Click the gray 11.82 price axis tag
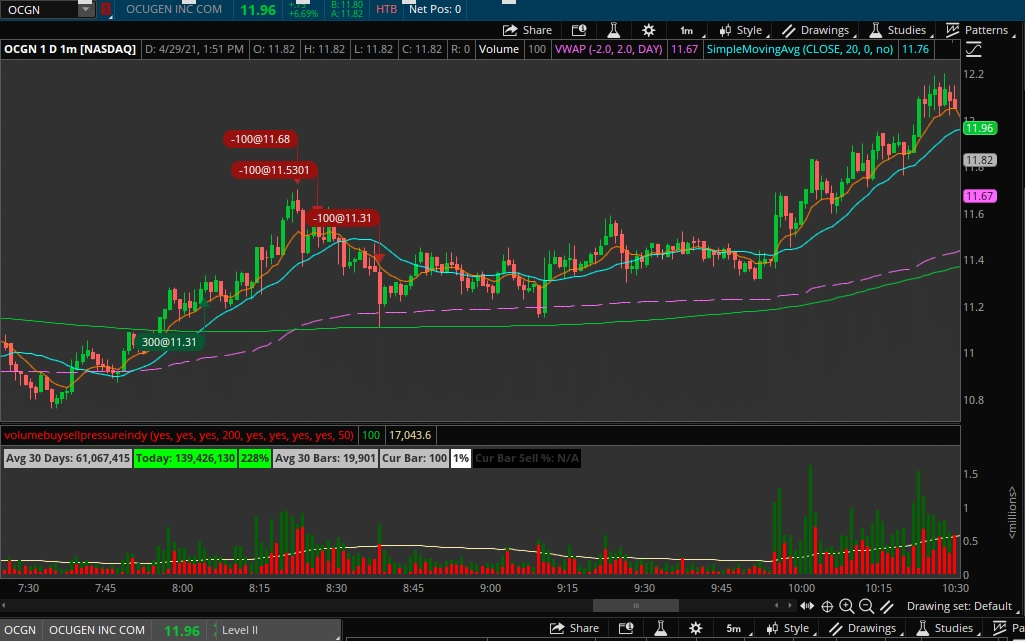 tap(979, 160)
